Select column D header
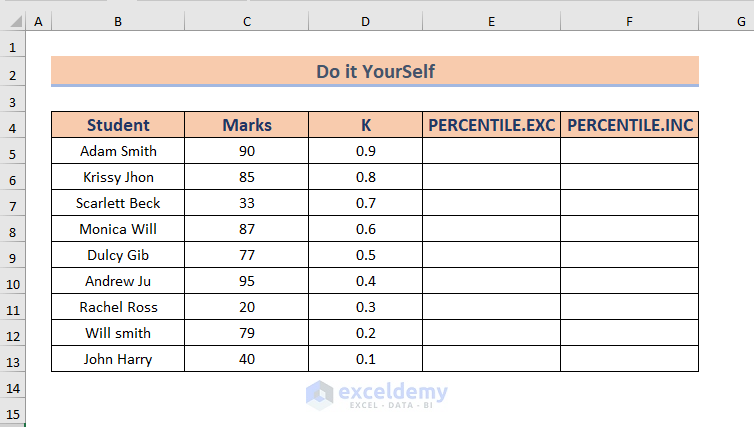754x427 pixels. [365, 21]
